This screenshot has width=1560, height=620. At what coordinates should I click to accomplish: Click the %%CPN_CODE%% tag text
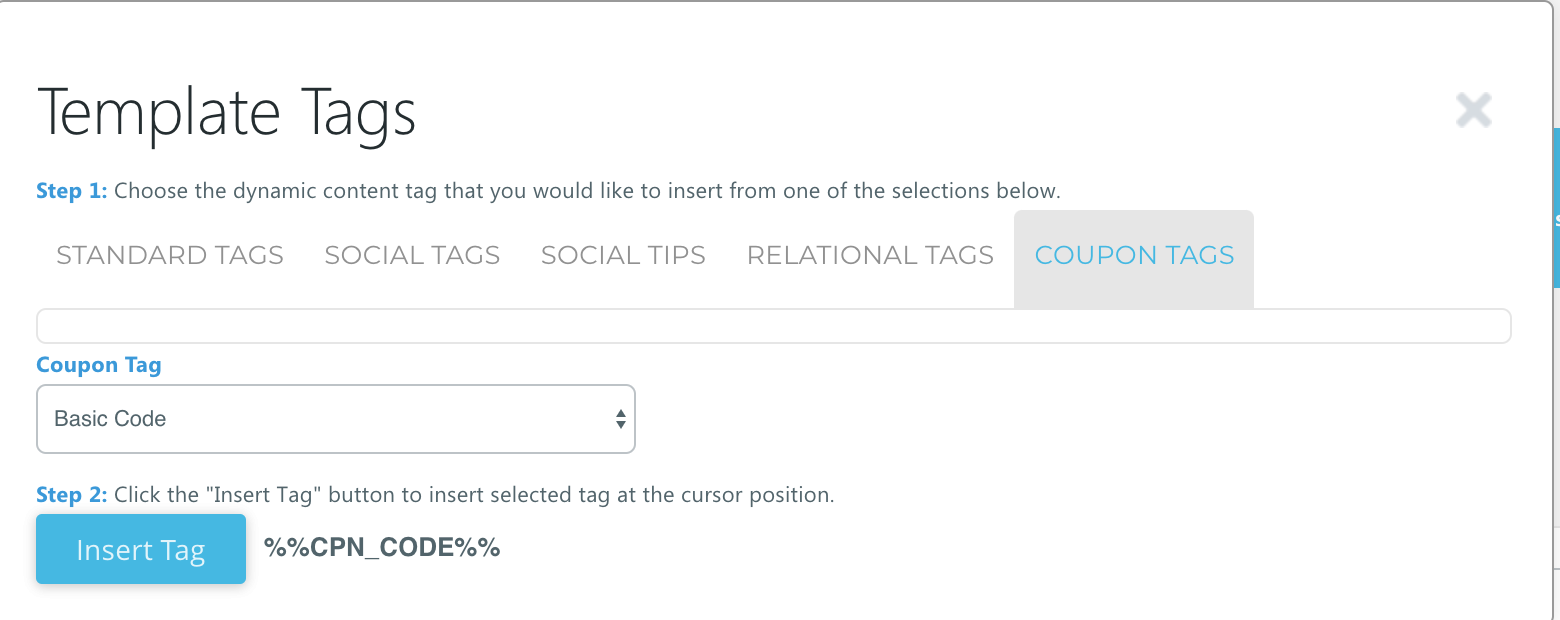pos(381,548)
